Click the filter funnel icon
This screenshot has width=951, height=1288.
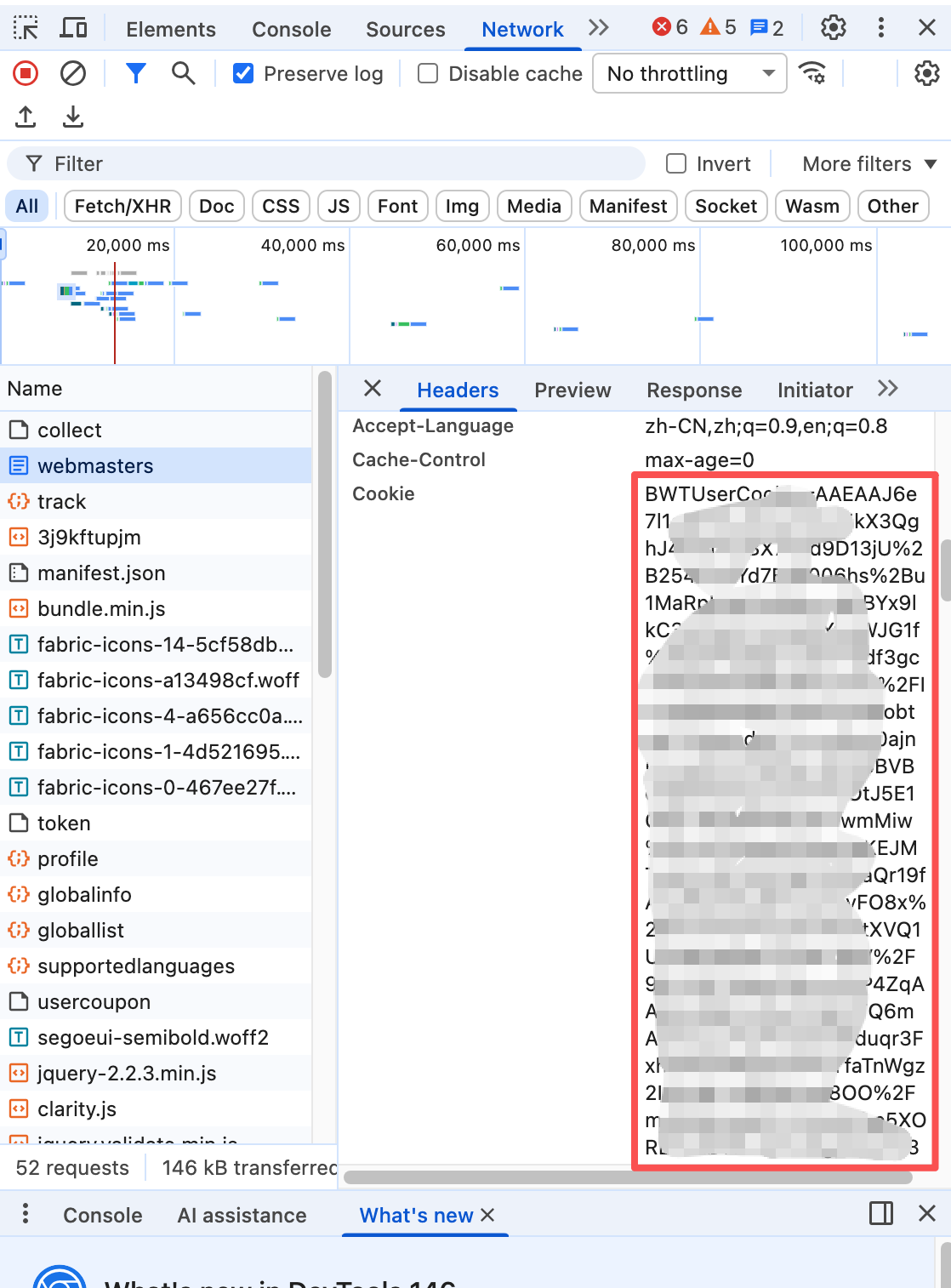(135, 74)
